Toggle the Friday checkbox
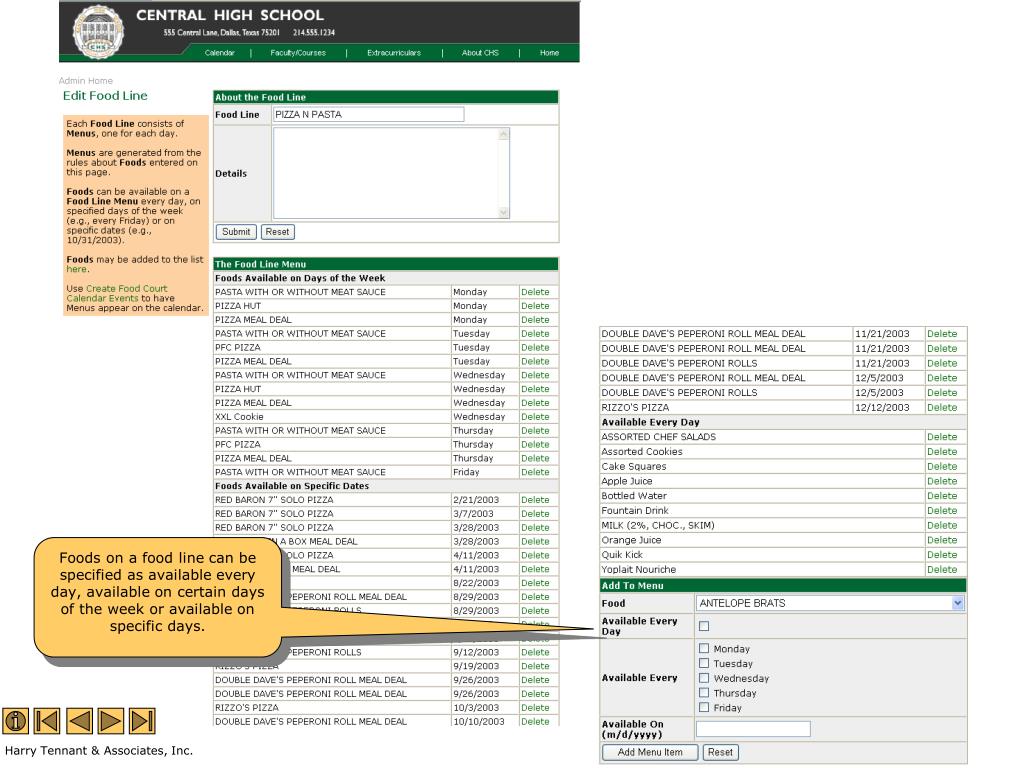1024x768 pixels. pyautogui.click(x=704, y=707)
